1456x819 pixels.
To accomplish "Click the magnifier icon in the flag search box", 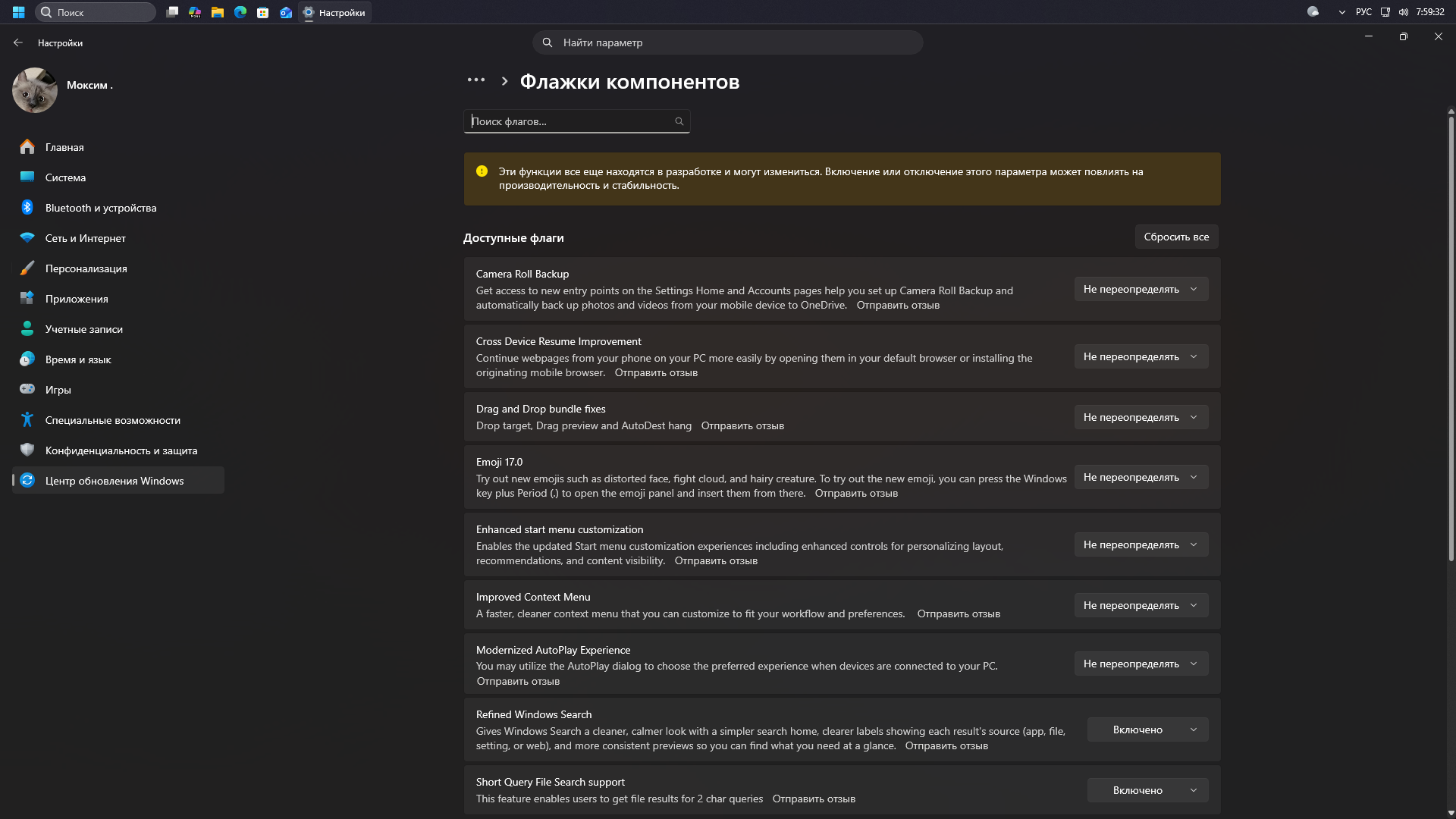I will tap(679, 121).
